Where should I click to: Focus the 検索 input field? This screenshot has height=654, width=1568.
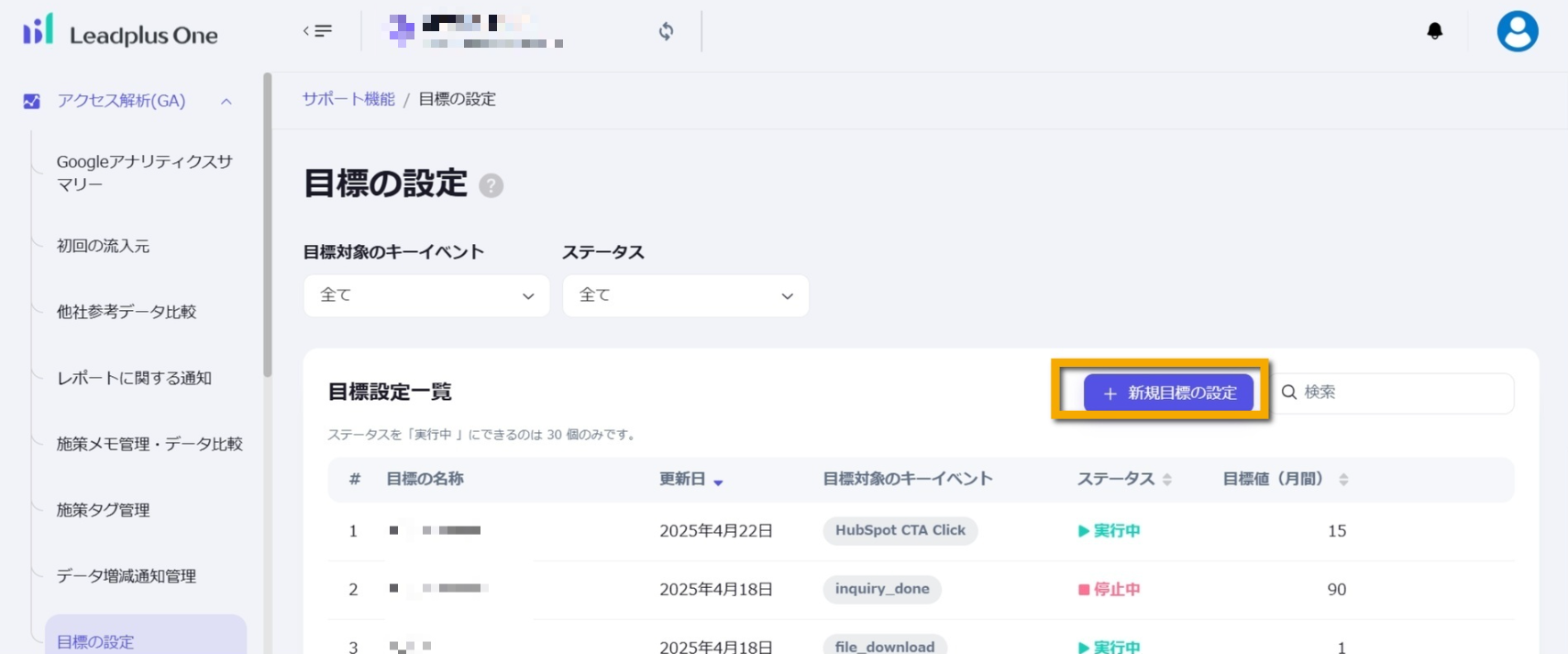coord(1403,393)
